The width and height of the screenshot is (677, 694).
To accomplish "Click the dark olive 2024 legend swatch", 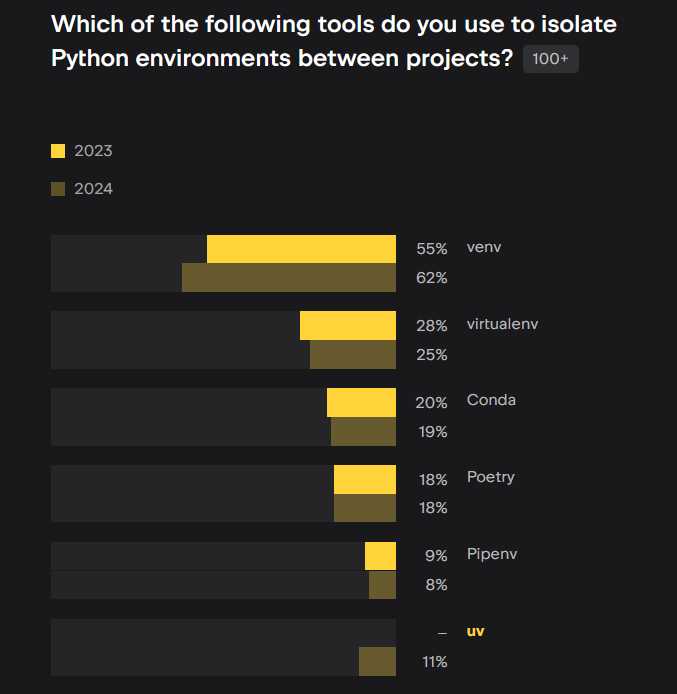I will (58, 188).
